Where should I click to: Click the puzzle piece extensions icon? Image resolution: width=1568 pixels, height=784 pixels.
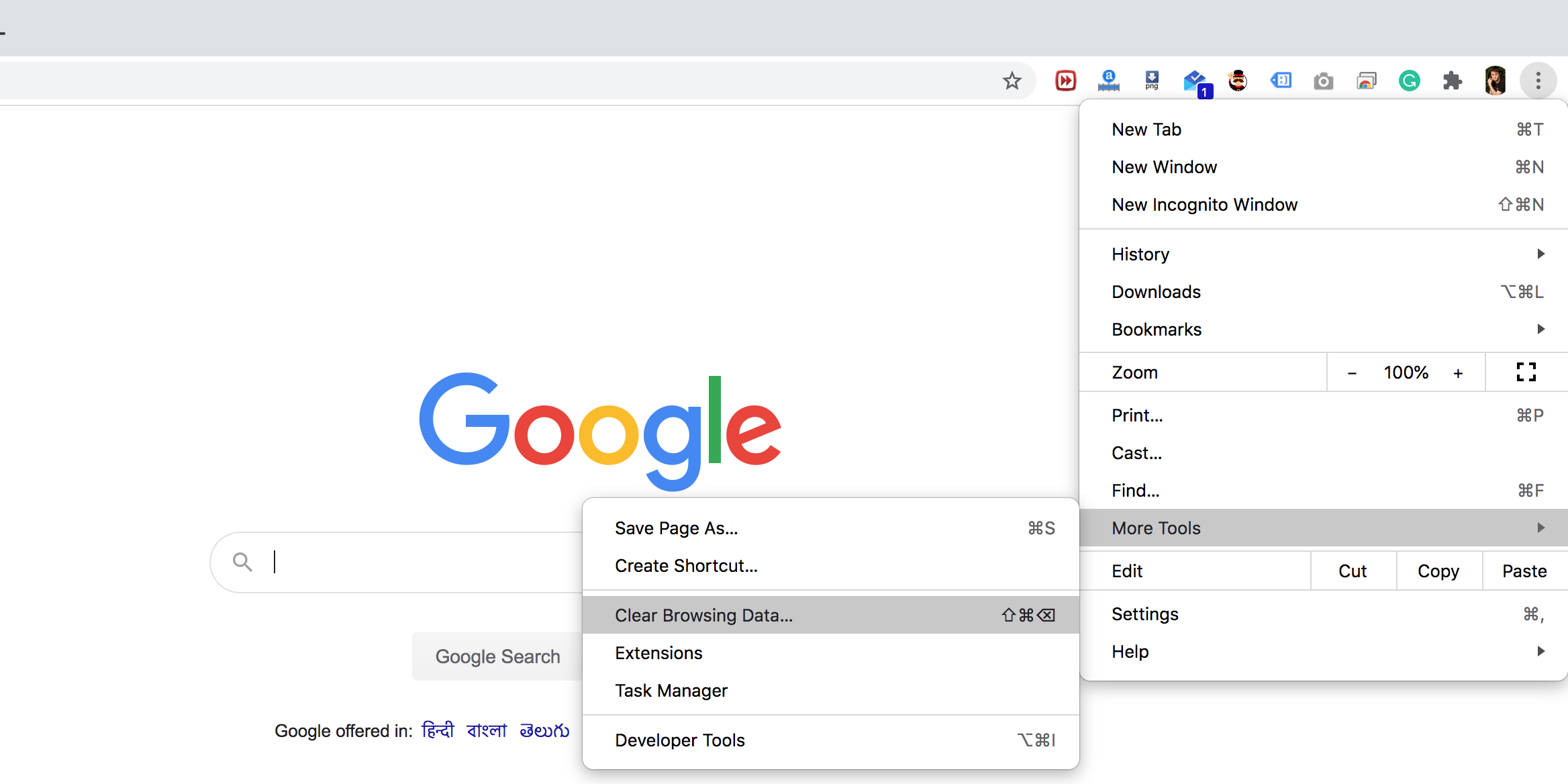pyautogui.click(x=1454, y=80)
